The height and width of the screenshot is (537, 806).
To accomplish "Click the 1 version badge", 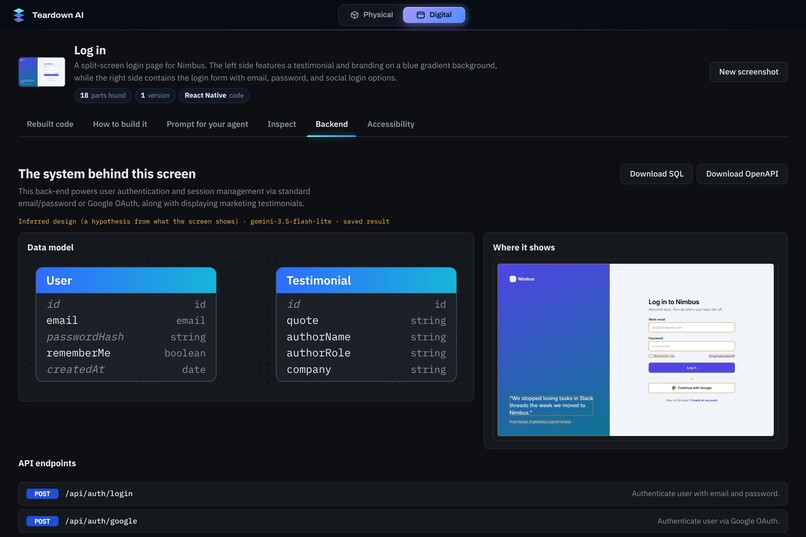I will 155,96.
